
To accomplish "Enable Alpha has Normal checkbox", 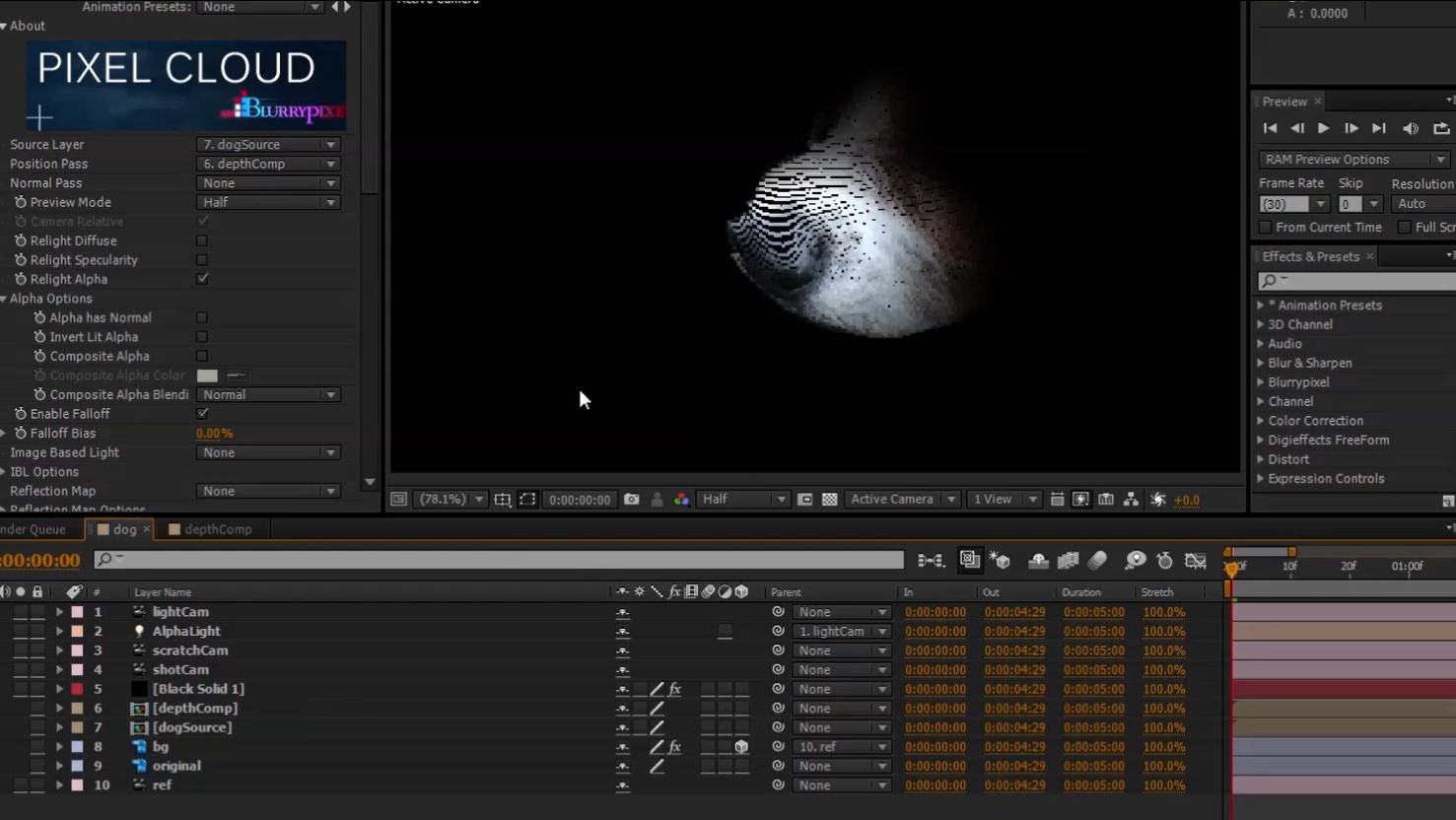I will [x=202, y=317].
